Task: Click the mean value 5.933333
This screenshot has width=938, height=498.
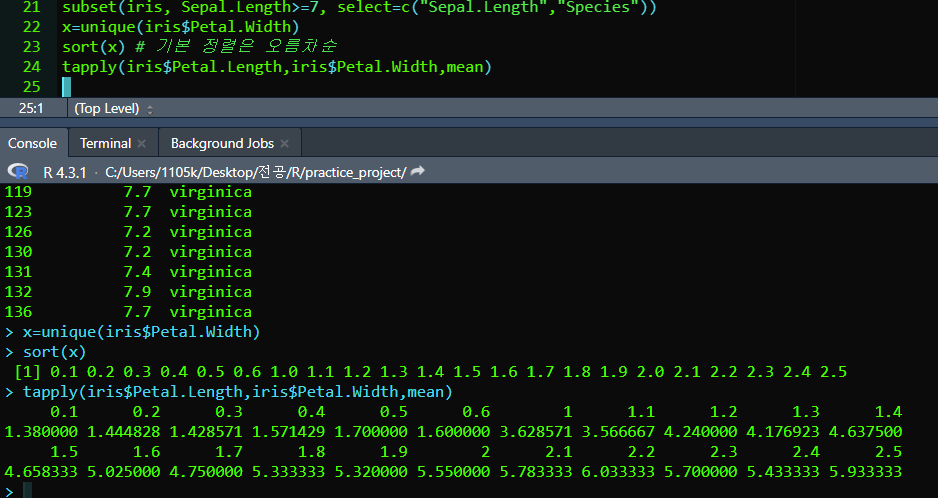Action: pos(866,472)
